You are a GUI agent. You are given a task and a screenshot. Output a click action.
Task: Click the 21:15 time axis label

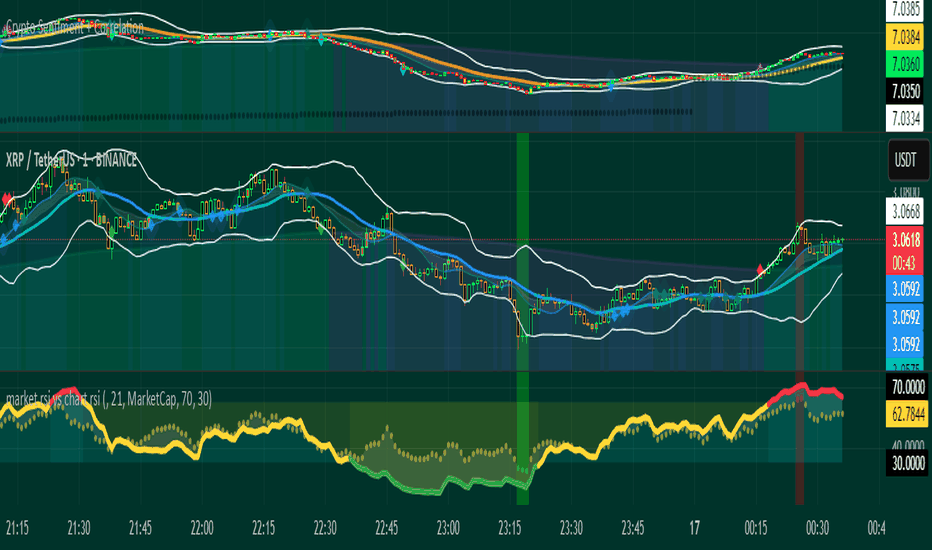point(17,527)
